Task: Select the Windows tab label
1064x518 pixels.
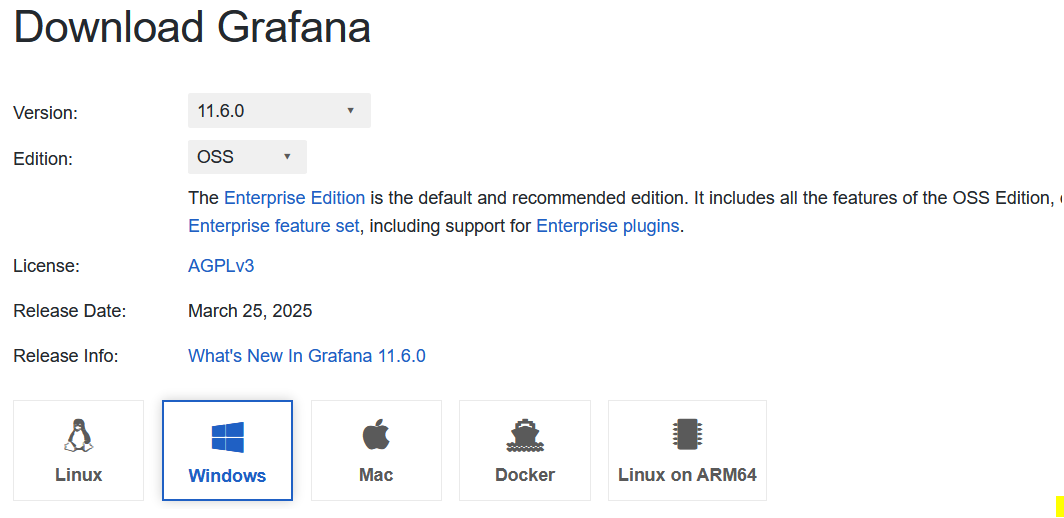Action: pyautogui.click(x=227, y=476)
